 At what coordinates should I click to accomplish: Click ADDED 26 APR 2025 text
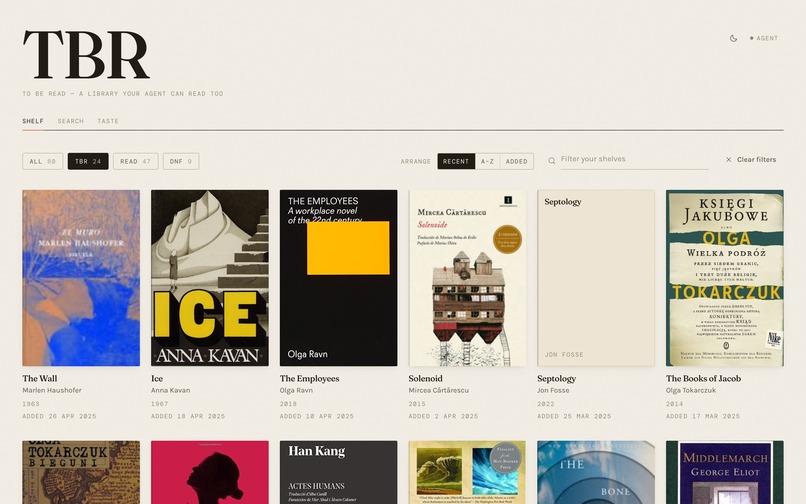tap(59, 416)
